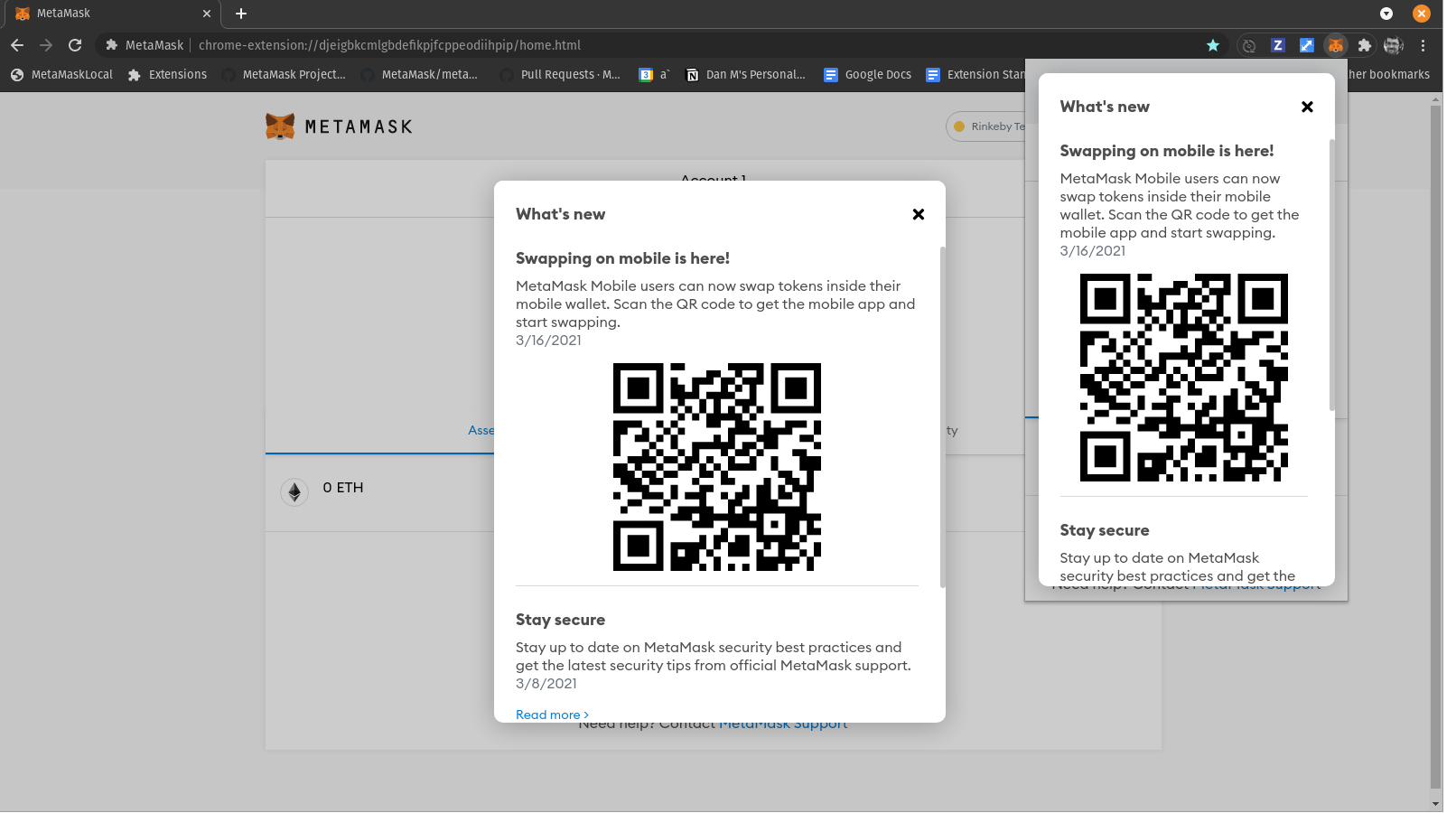The width and height of the screenshot is (1456, 813).
Task: Open the Extensions bookmark
Action: click(168, 75)
